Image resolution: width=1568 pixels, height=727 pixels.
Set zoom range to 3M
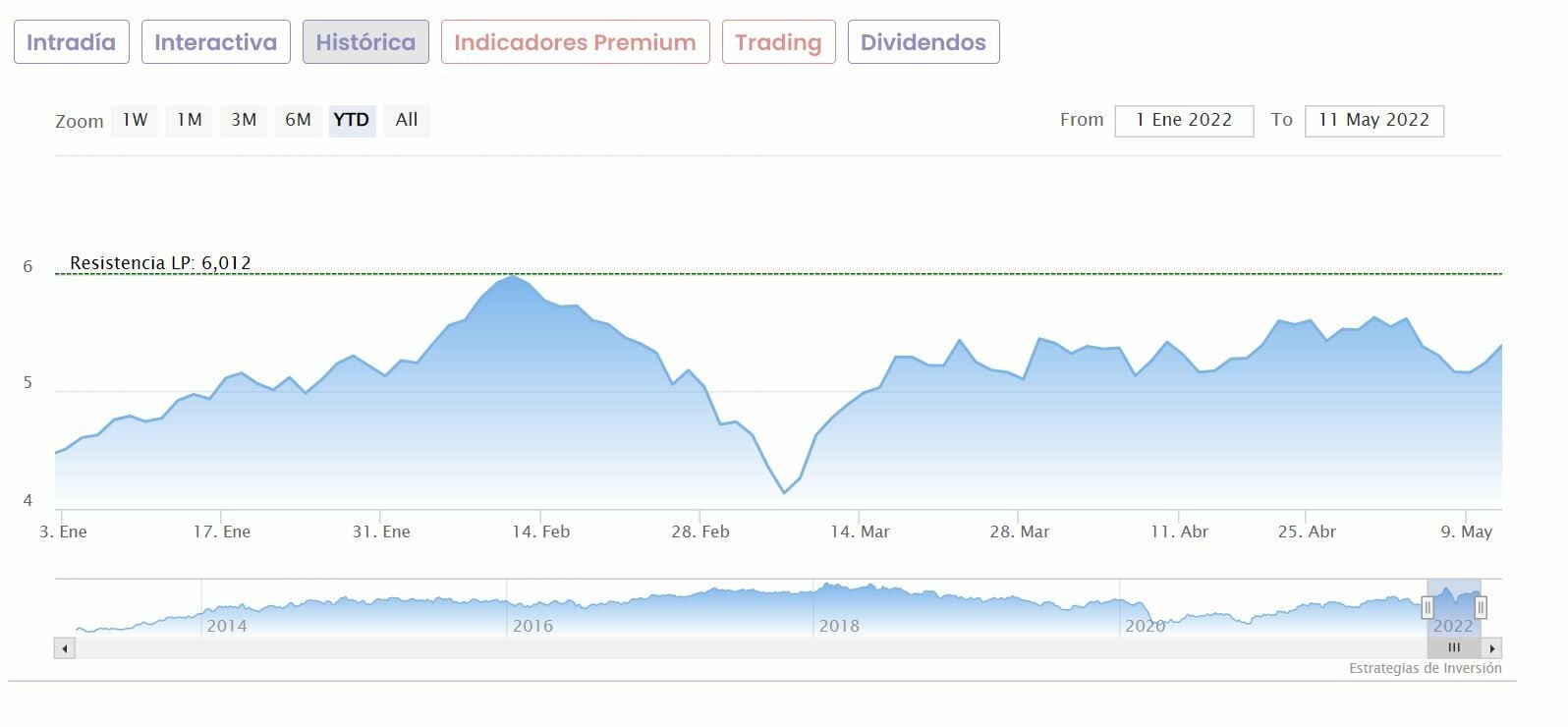[244, 120]
